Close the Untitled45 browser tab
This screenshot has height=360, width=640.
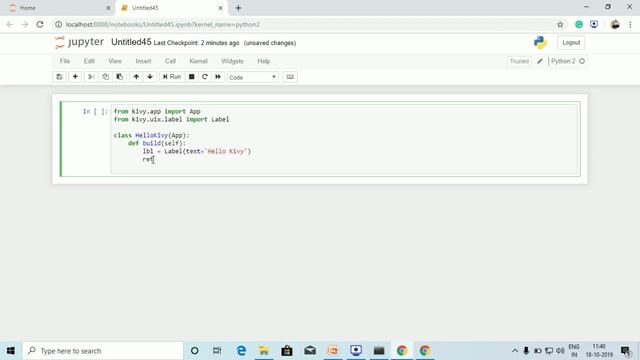click(x=220, y=8)
